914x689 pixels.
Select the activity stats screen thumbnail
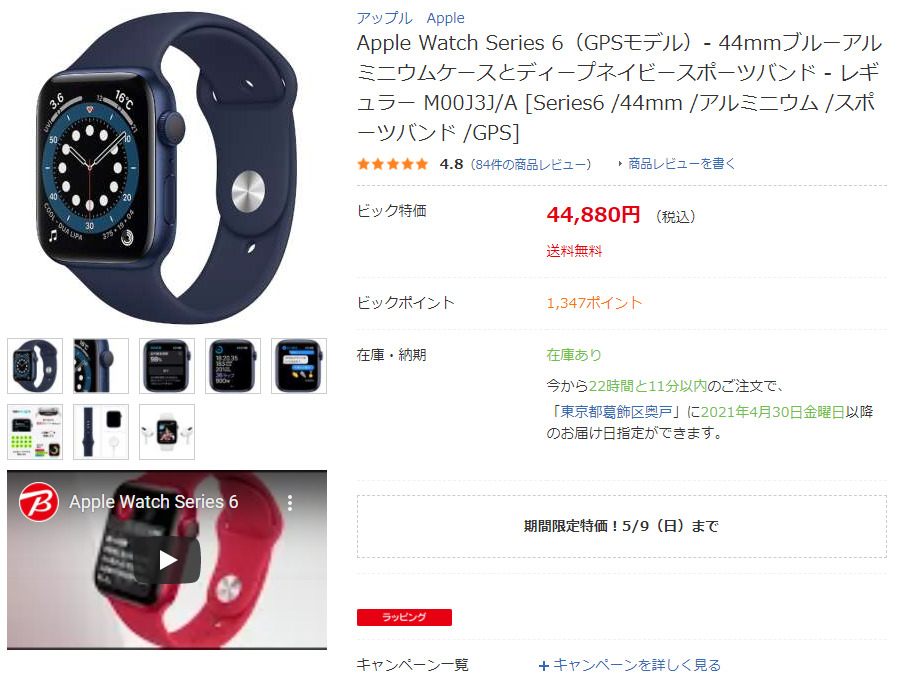point(233,365)
